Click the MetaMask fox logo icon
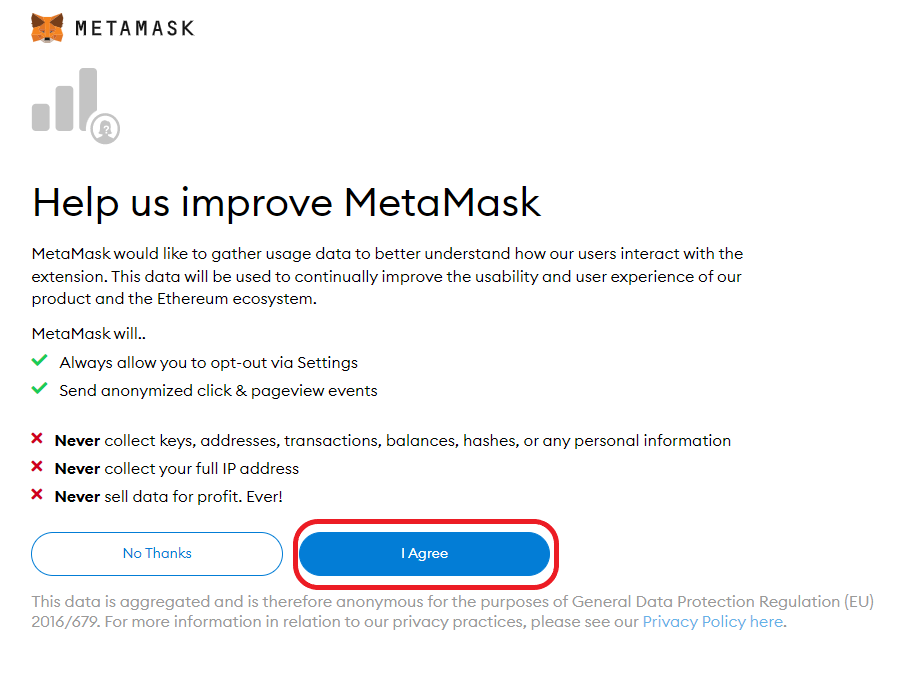The width and height of the screenshot is (917, 697). pos(47,28)
